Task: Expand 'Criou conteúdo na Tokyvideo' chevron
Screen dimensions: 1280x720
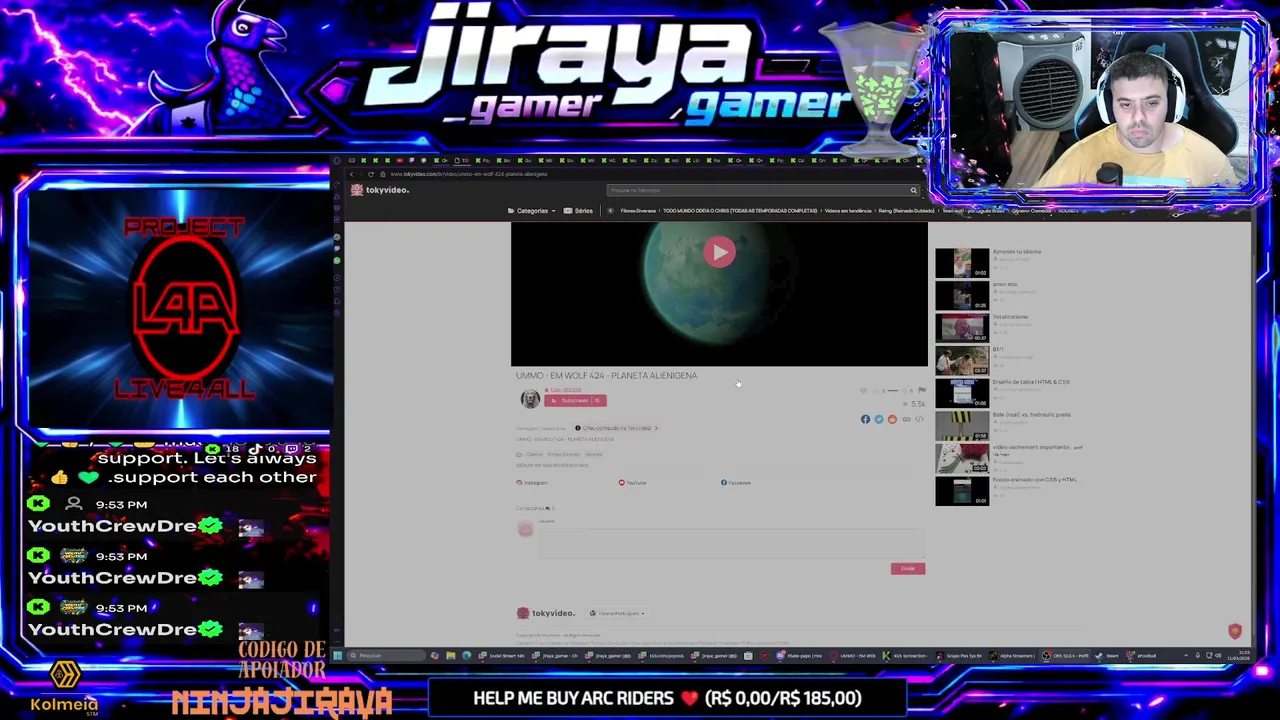Action: [x=656, y=428]
